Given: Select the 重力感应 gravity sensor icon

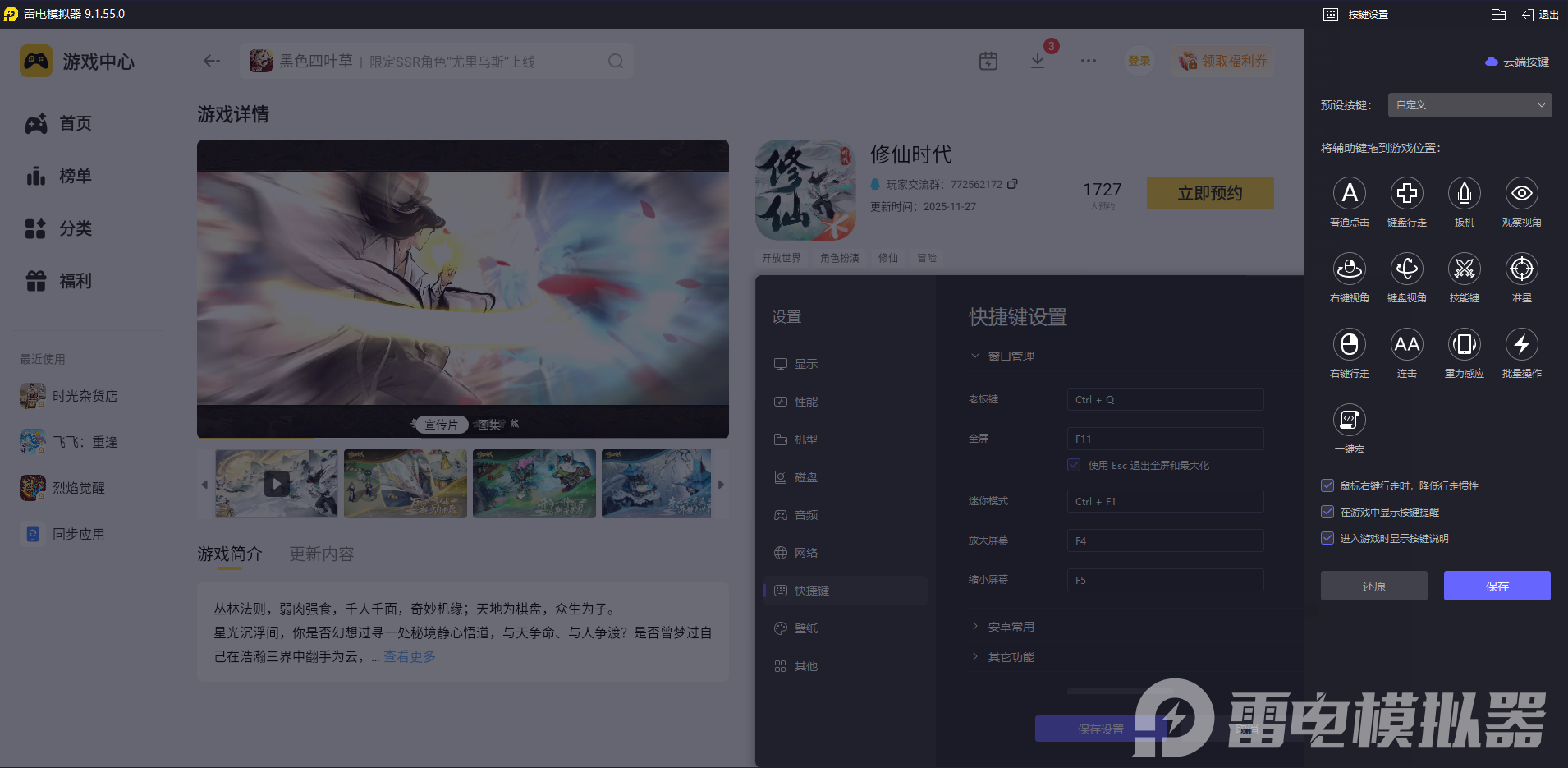Looking at the screenshot, I should coord(1465,345).
